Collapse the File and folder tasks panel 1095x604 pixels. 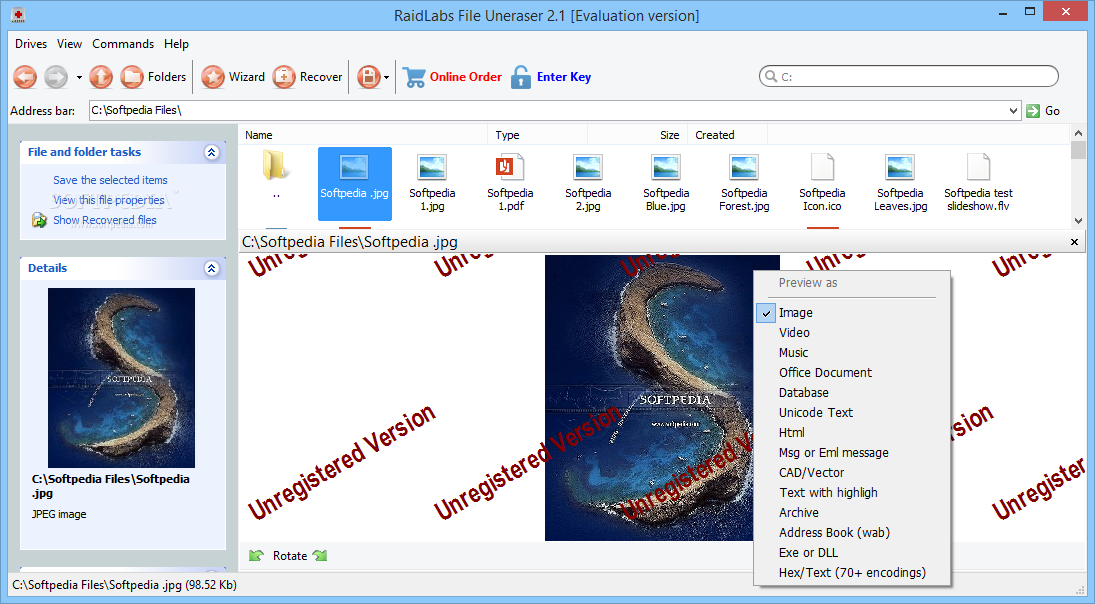click(x=211, y=152)
